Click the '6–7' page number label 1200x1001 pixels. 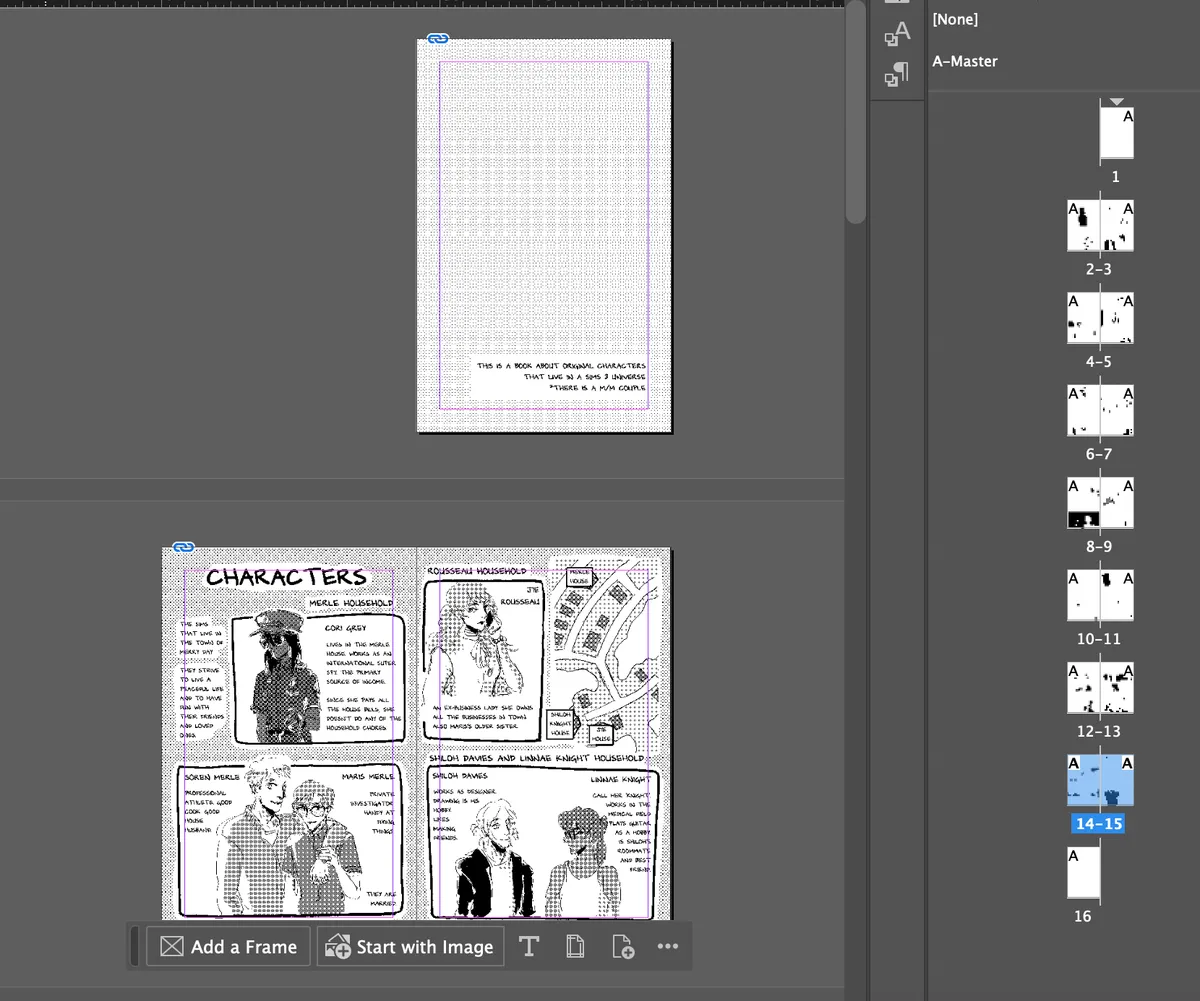pos(1098,454)
